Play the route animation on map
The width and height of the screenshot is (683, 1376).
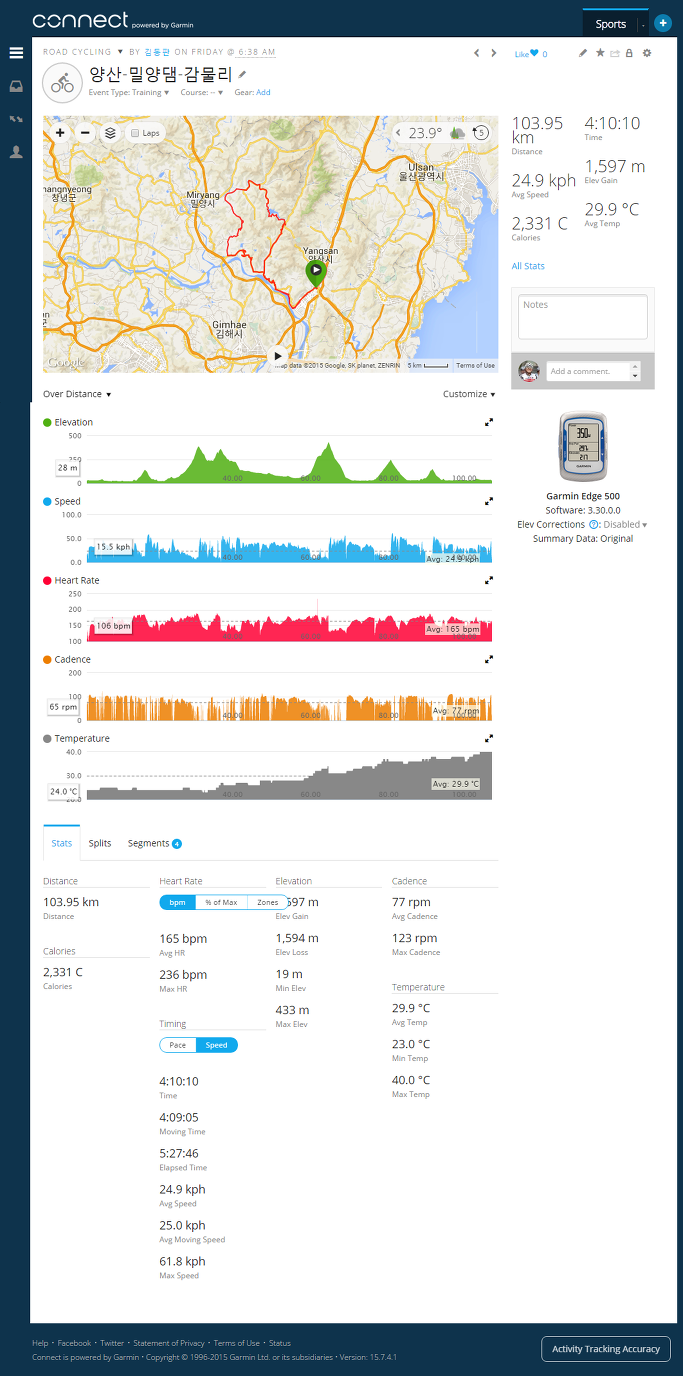point(278,355)
